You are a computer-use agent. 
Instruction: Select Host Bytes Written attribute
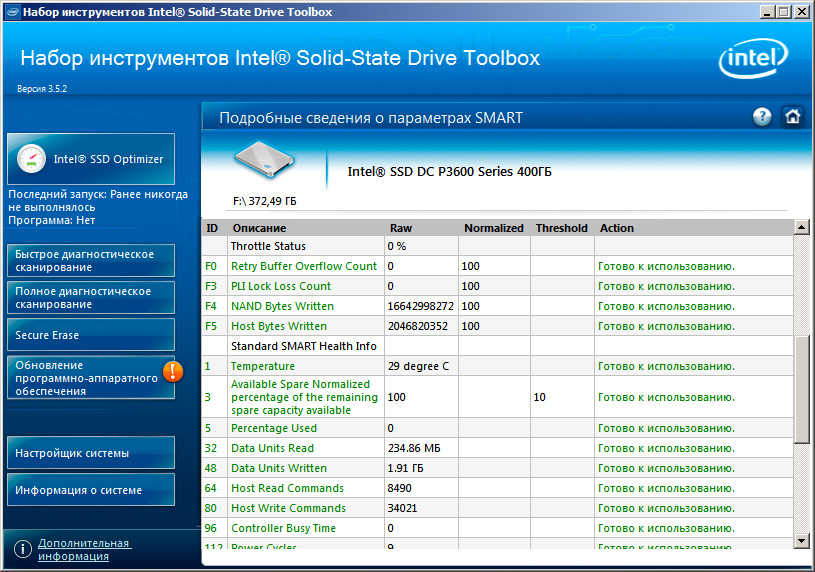click(x=279, y=326)
